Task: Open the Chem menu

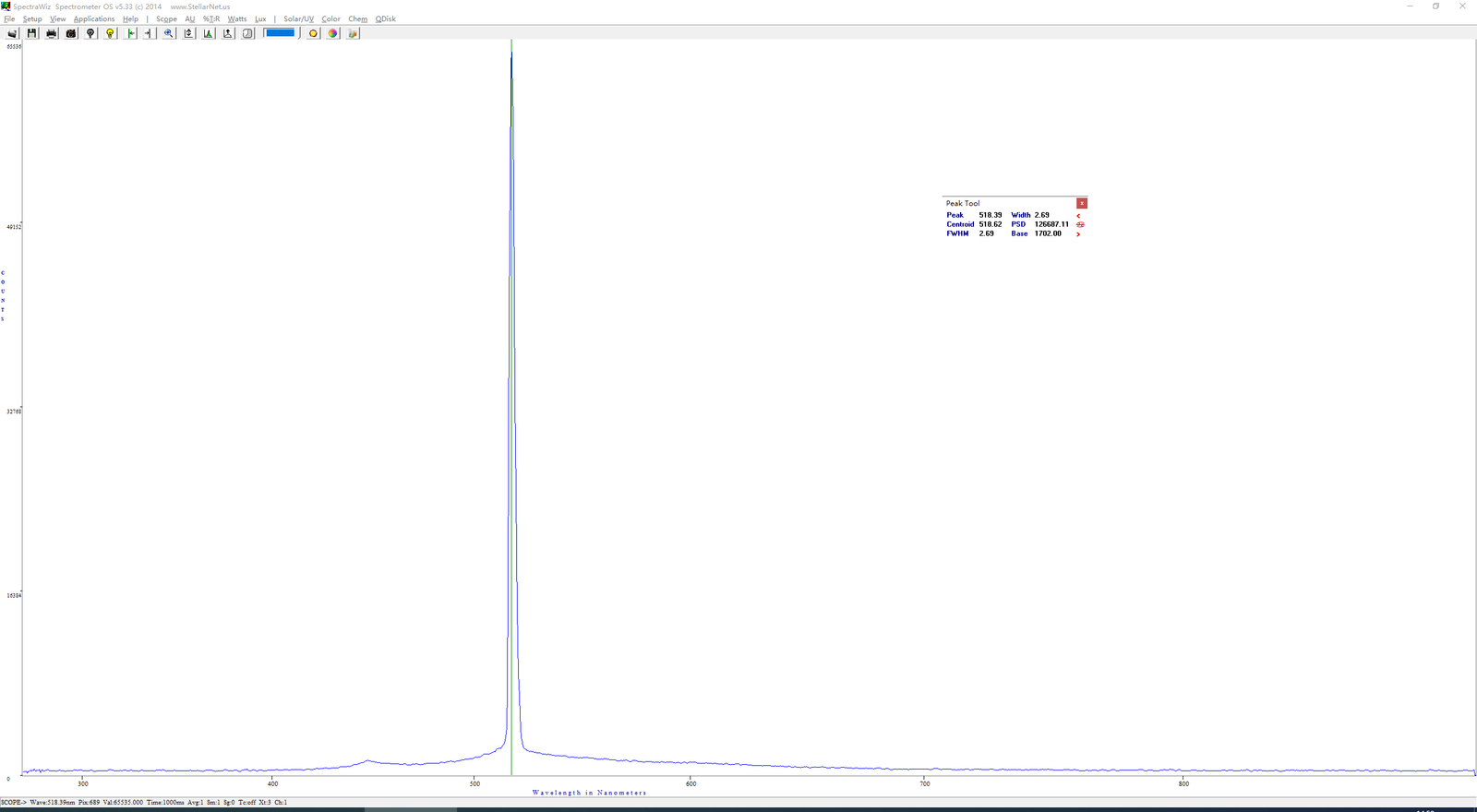Action: (x=357, y=18)
